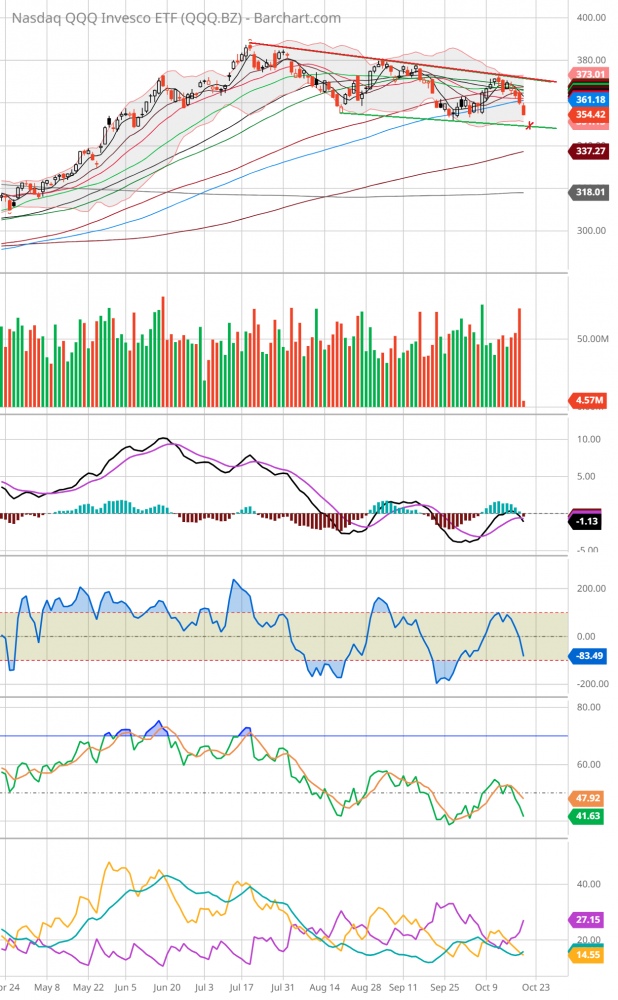
Task: Click the green 41.63 RSI value label
Action: point(590,817)
